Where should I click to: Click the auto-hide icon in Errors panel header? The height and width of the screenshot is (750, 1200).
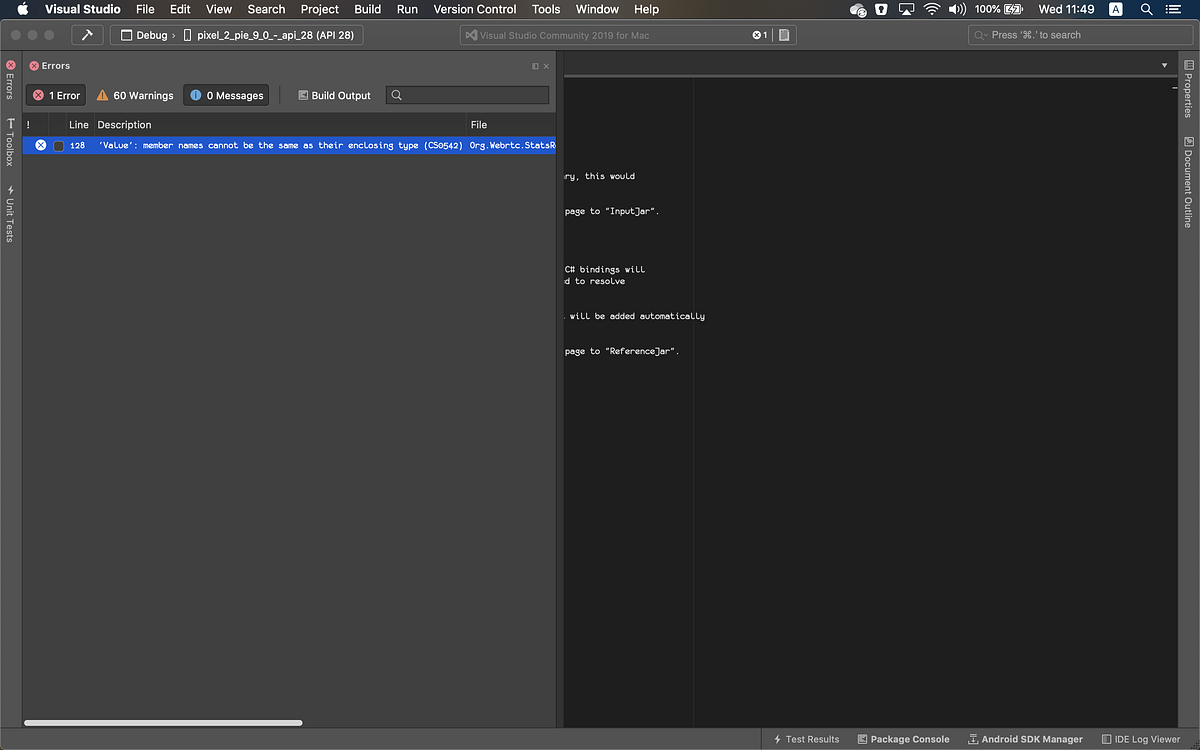coord(535,66)
